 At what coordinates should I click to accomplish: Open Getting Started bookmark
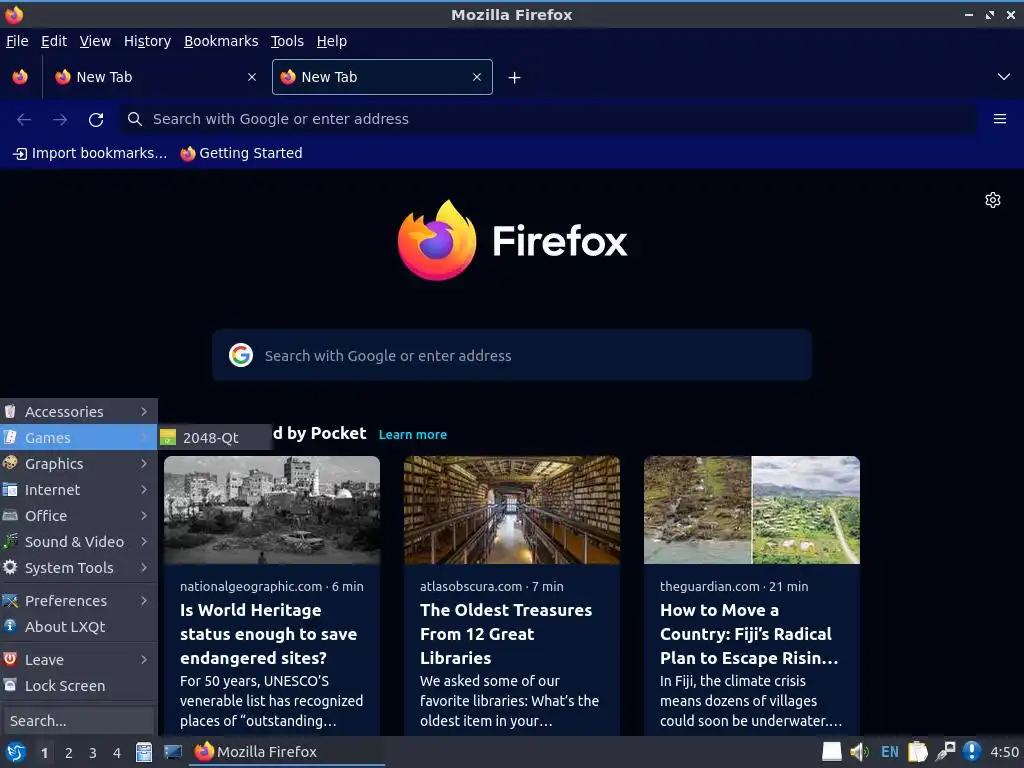coord(242,153)
